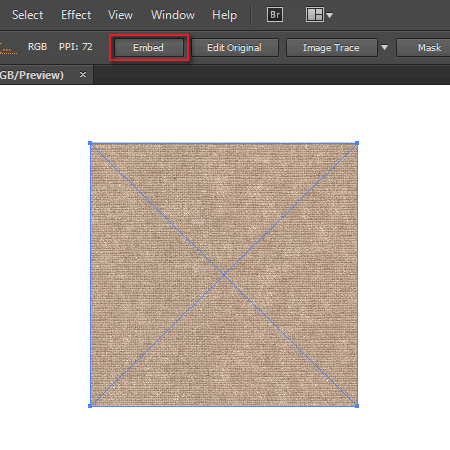
Task: Click the bottom-right corner handle of image
Action: (x=357, y=406)
